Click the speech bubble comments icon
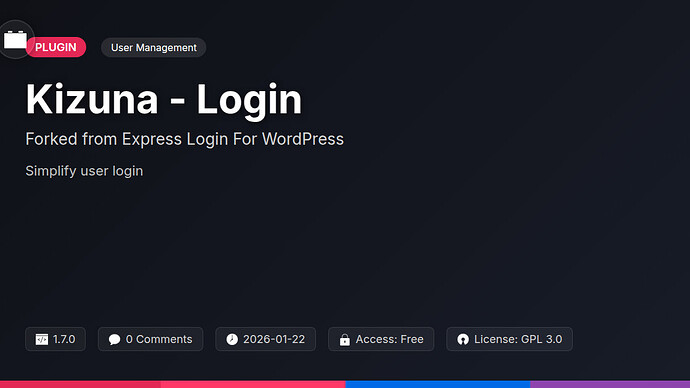This screenshot has width=690, height=388. 114,339
